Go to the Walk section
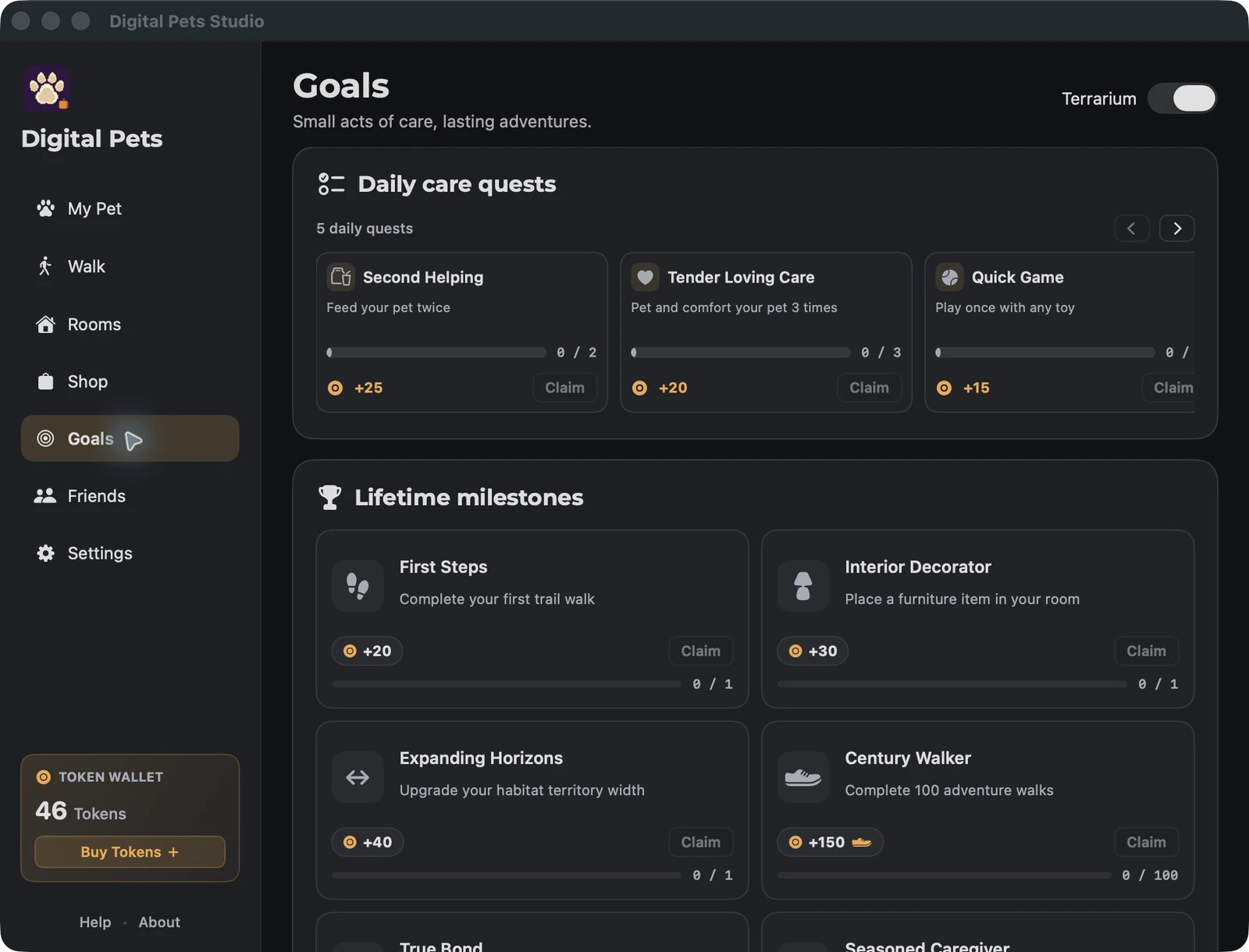 point(130,266)
